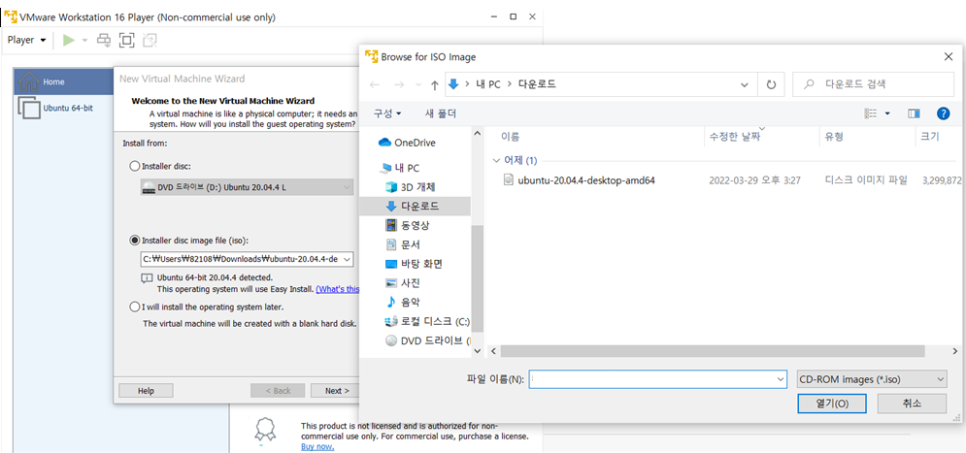Screen dimensions: 966x453
Task: Collapse the 어제 (1) group
Action: 497,161
